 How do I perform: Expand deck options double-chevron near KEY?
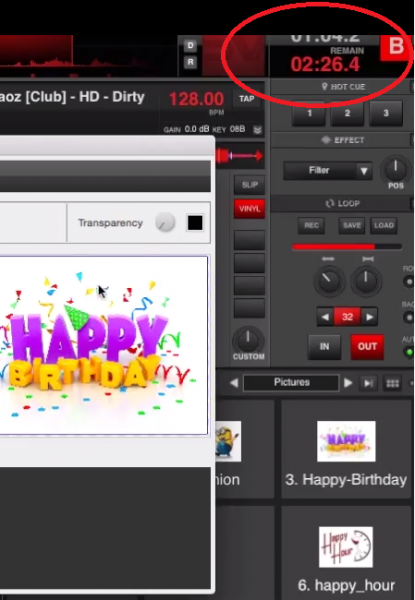(257, 130)
